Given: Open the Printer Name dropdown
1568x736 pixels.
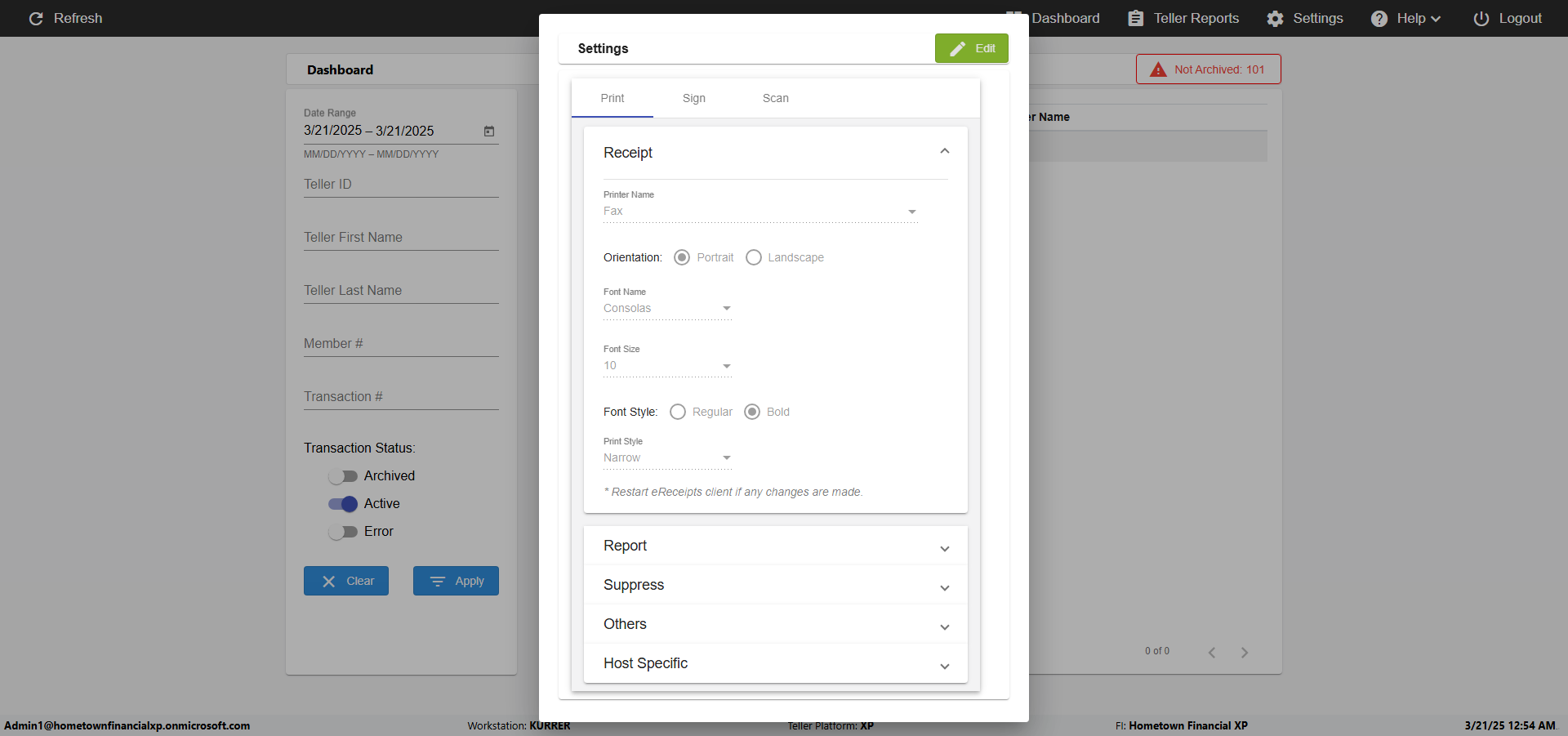Looking at the screenshot, I should [x=760, y=211].
